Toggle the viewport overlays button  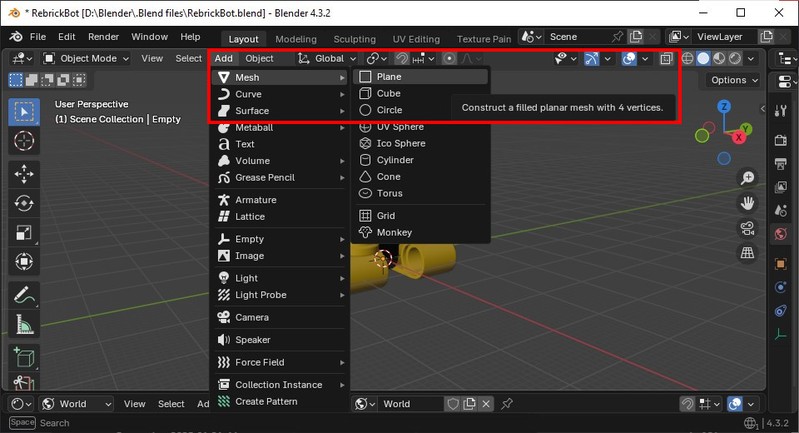click(629, 59)
